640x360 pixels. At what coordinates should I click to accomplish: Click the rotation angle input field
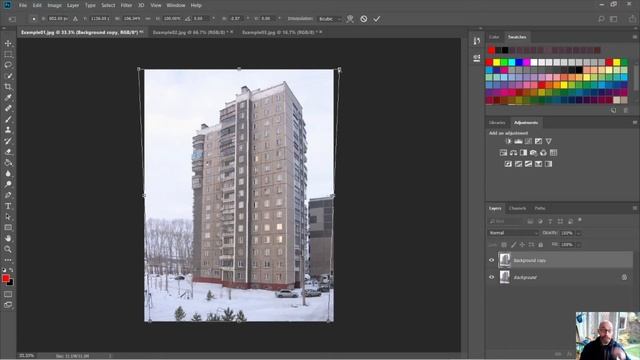click(200, 19)
